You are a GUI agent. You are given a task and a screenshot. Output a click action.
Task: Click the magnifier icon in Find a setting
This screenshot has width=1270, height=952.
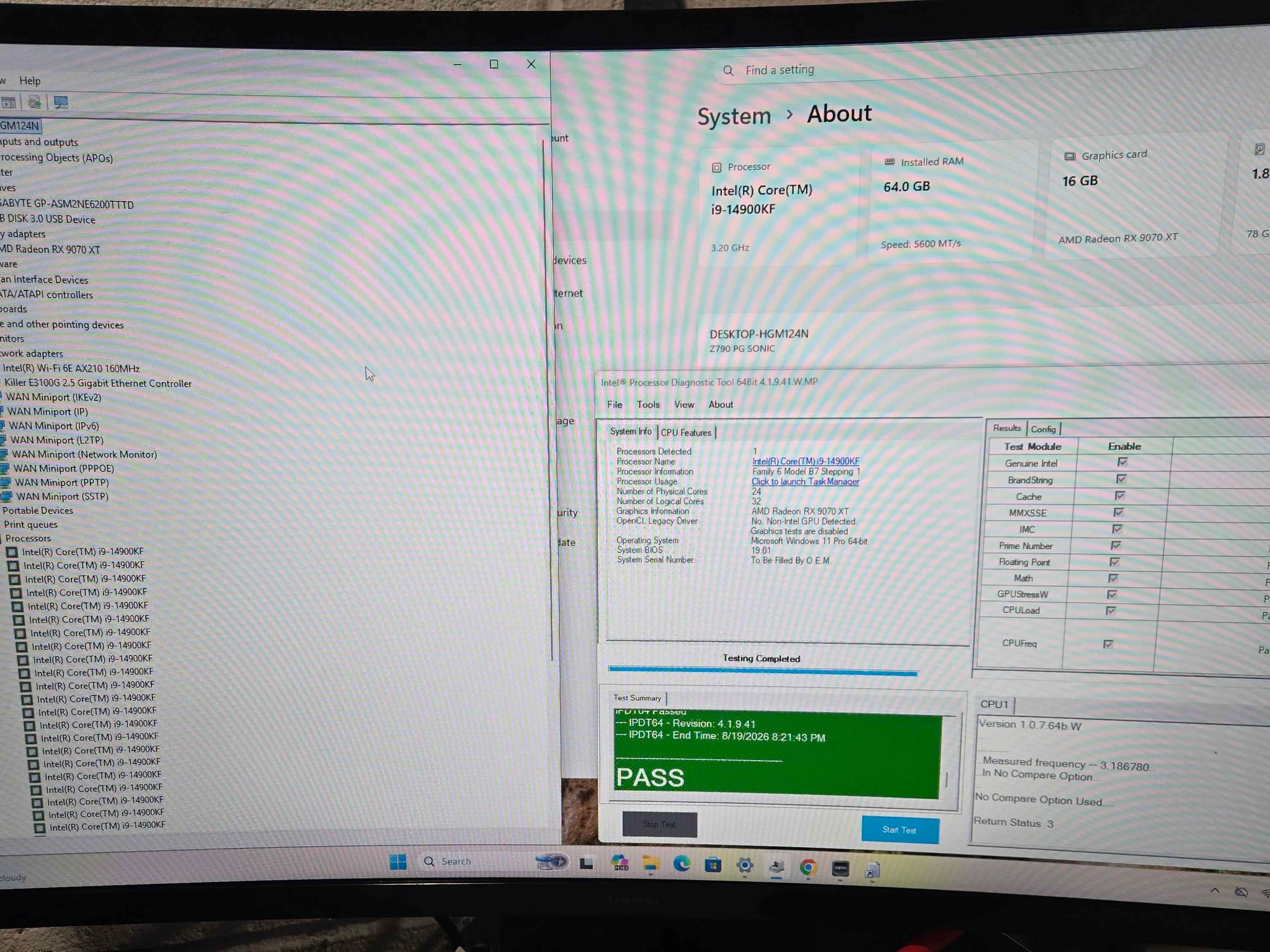(x=729, y=71)
